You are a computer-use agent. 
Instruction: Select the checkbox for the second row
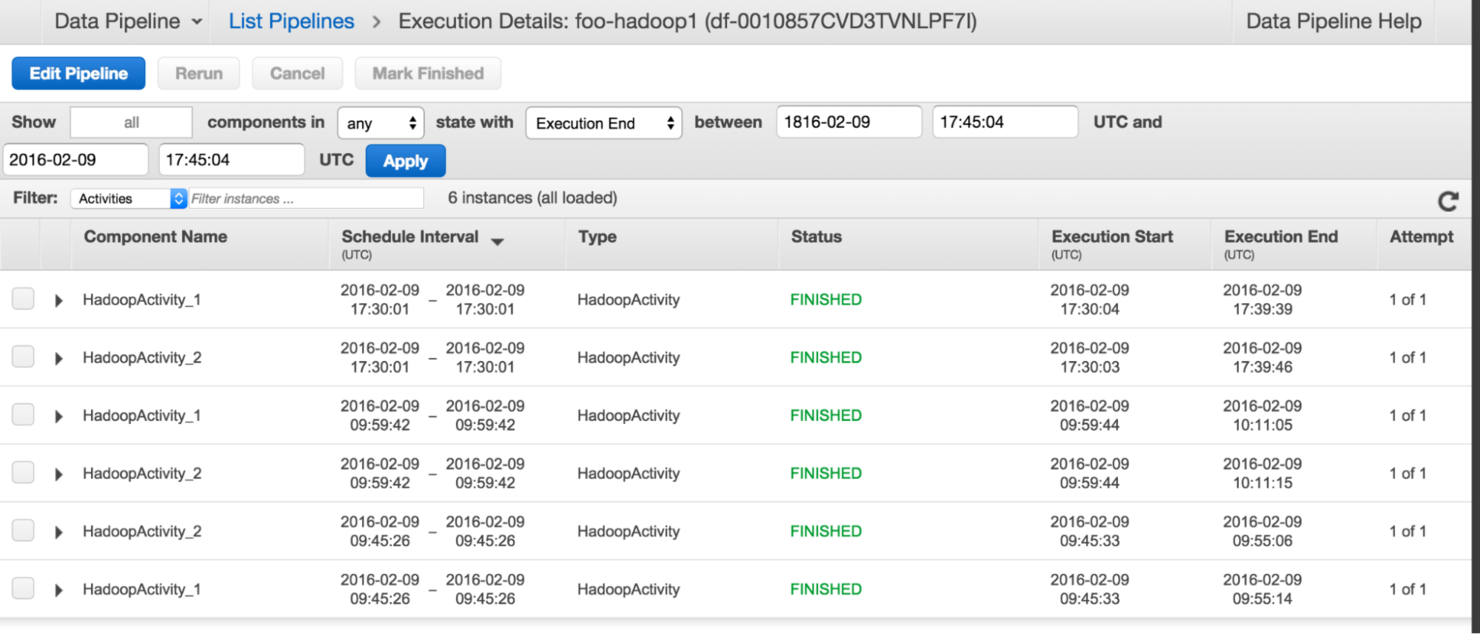22,355
